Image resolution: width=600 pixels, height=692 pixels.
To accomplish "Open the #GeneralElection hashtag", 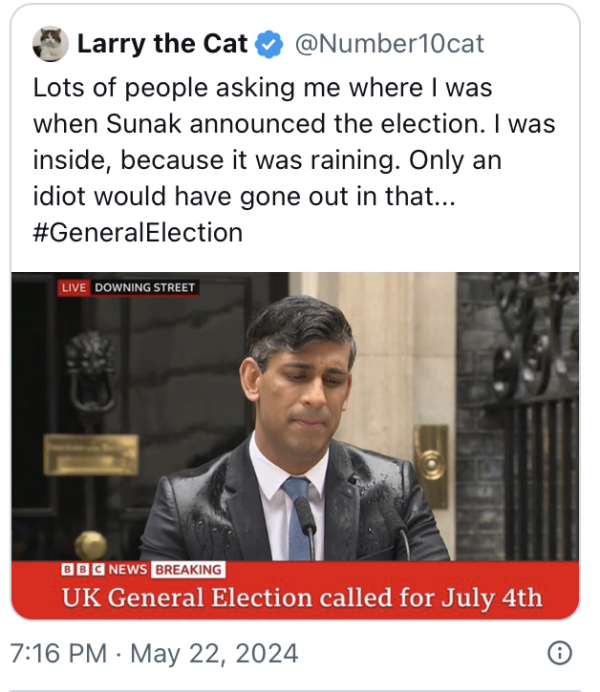I will coord(138,233).
